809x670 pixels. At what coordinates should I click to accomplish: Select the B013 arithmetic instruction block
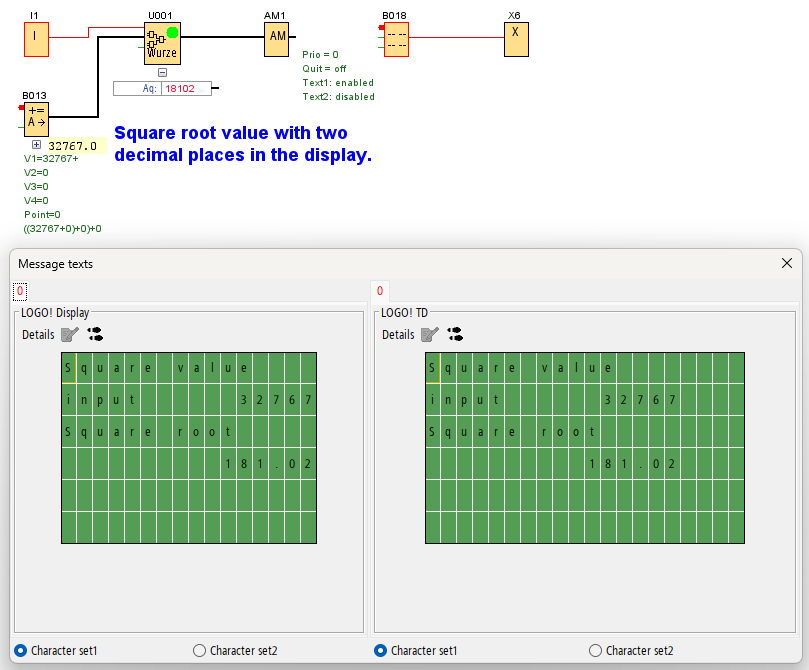(x=36, y=118)
